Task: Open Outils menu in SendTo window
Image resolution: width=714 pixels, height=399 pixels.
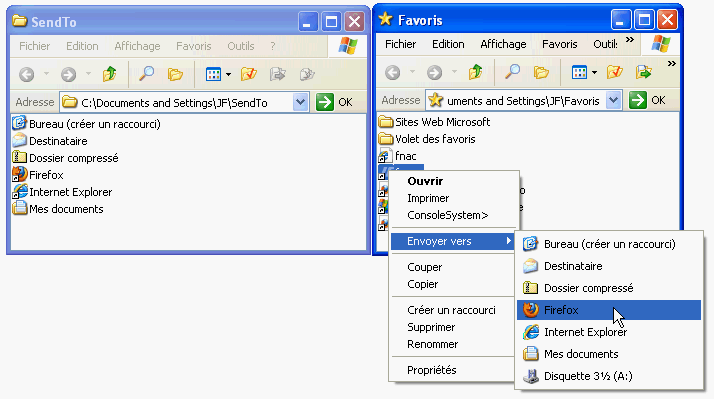Action: click(x=241, y=46)
